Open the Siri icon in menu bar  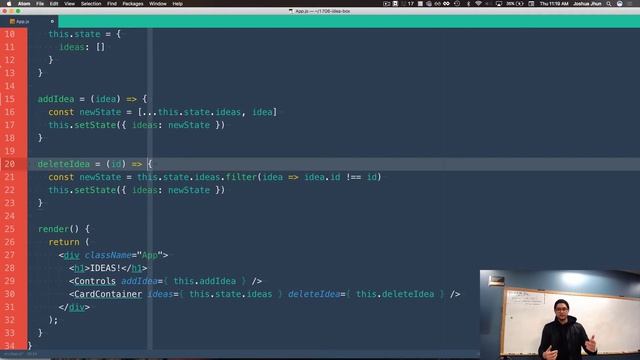coord(620,4)
